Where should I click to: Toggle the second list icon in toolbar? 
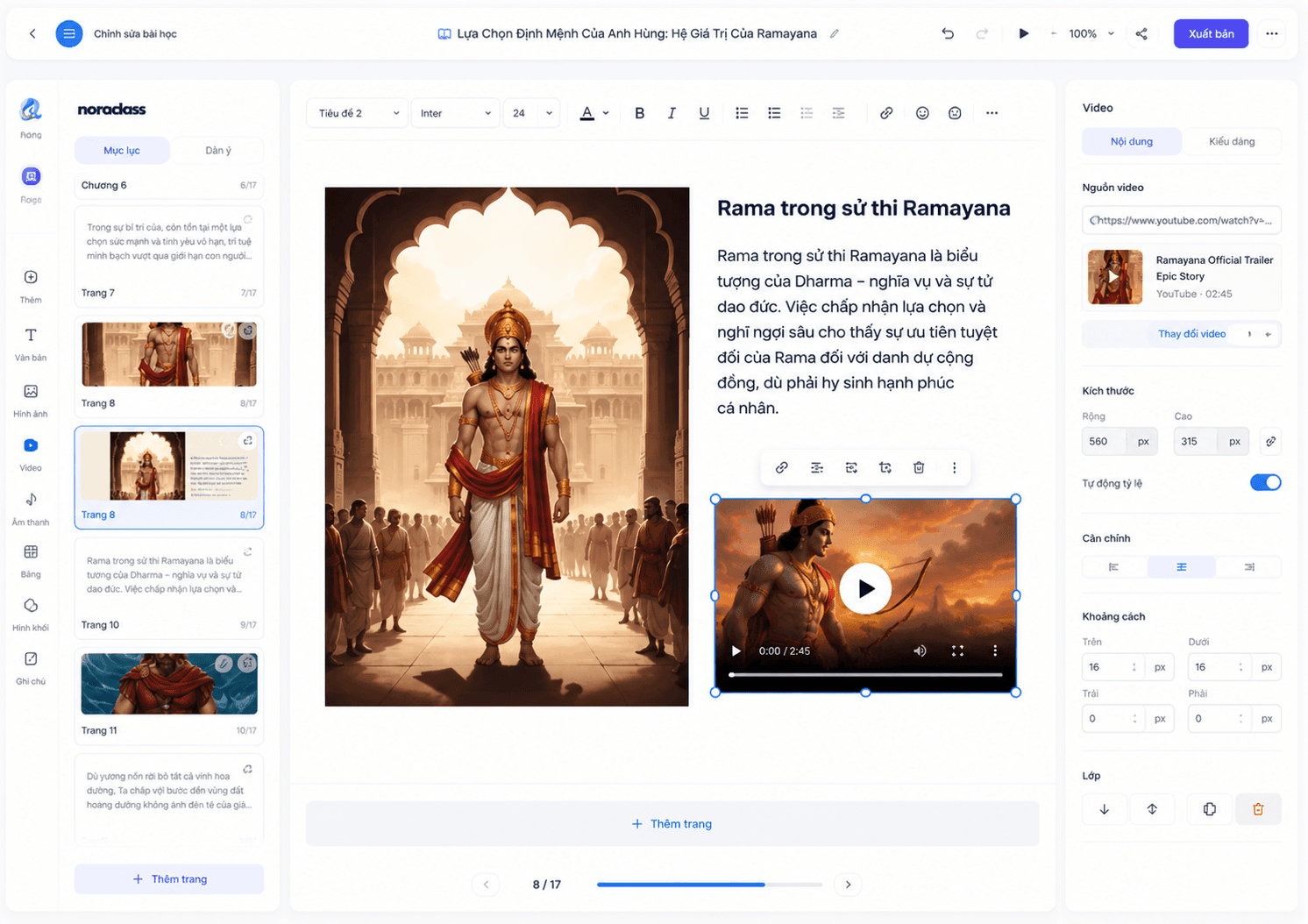click(x=774, y=113)
